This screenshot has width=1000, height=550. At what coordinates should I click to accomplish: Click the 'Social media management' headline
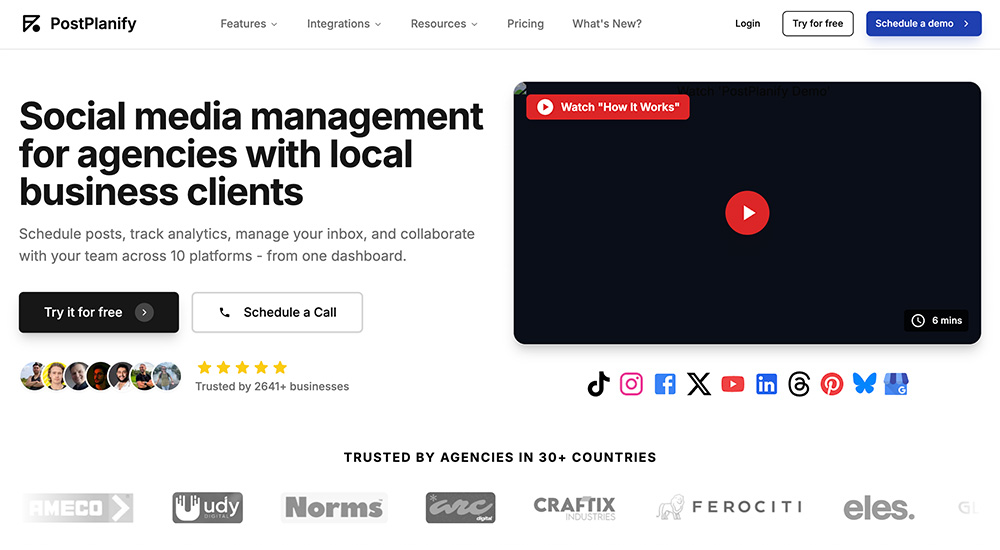coord(251,154)
